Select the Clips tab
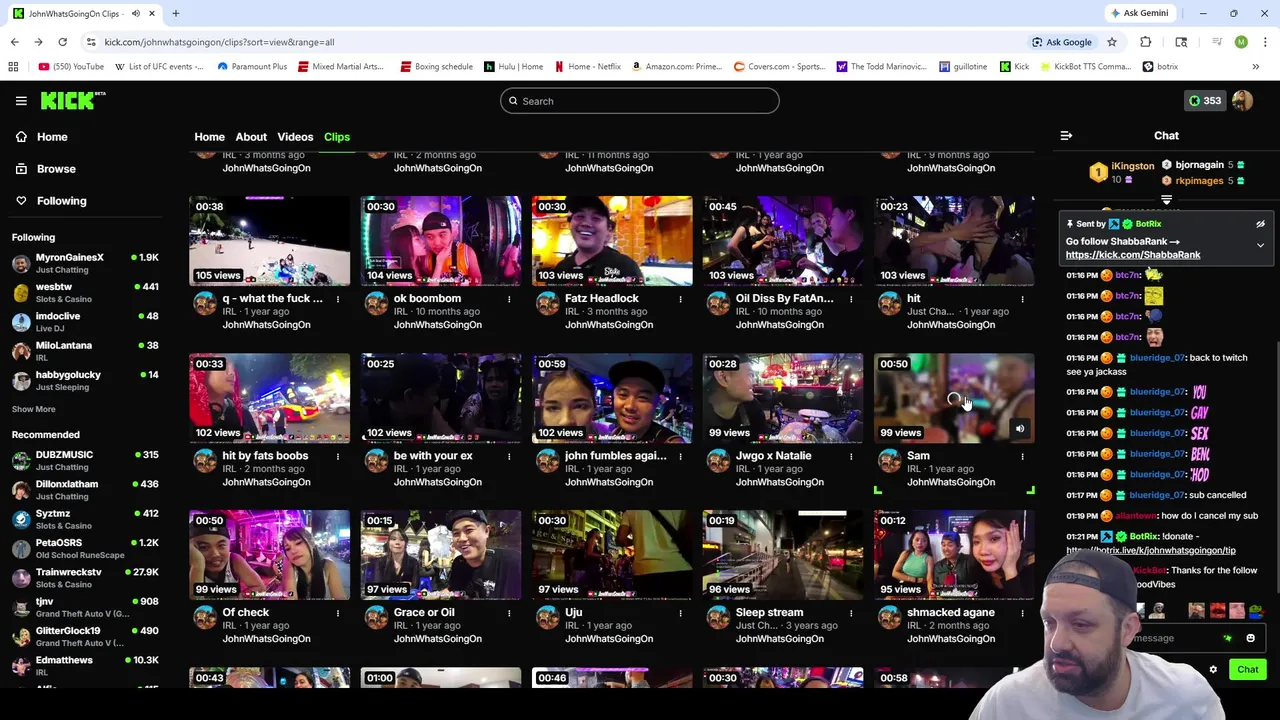 336,137
